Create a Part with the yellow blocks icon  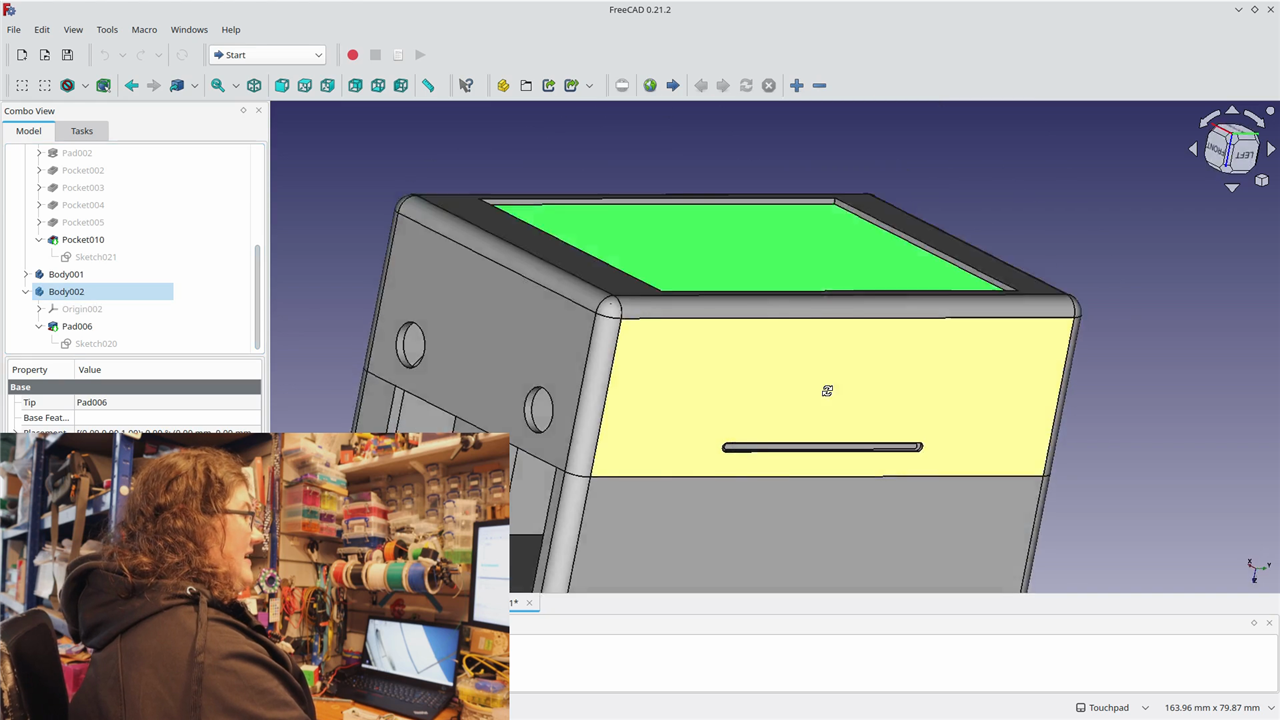pos(503,86)
